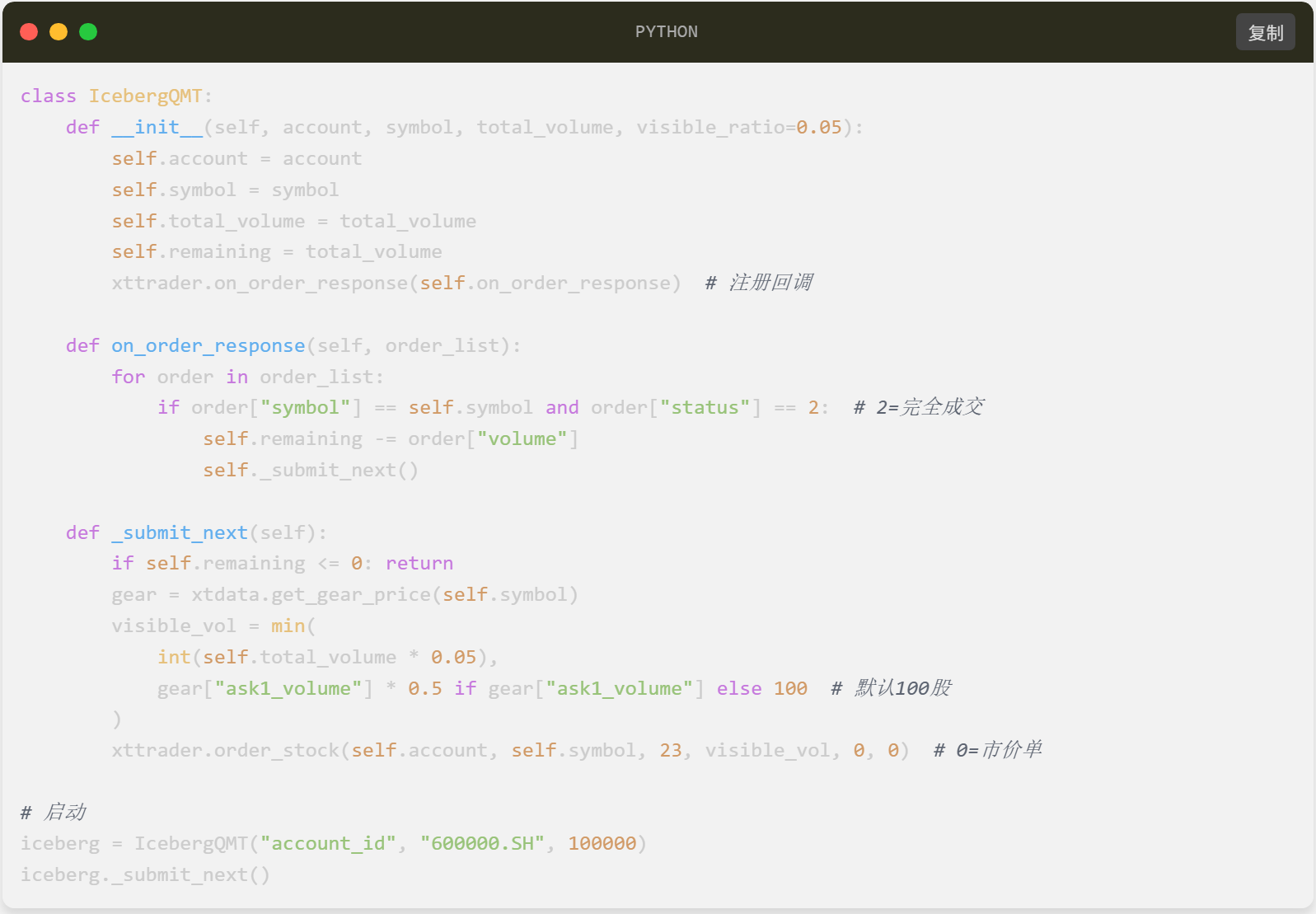Click the "status" string in if condition
1316x914 pixels.
click(x=705, y=408)
